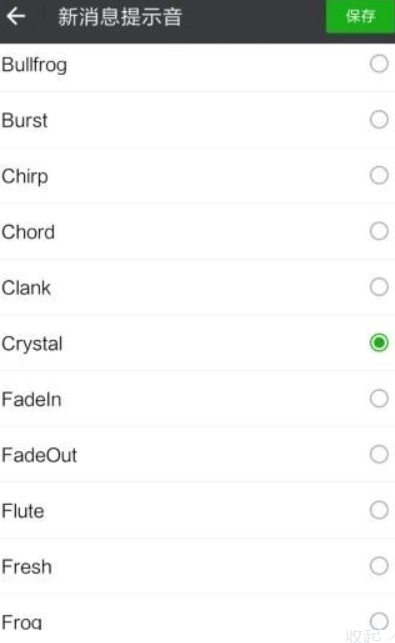Screen dimensions: 395x643
Task: Tap the Crystal list row text
Action: pos(32,344)
